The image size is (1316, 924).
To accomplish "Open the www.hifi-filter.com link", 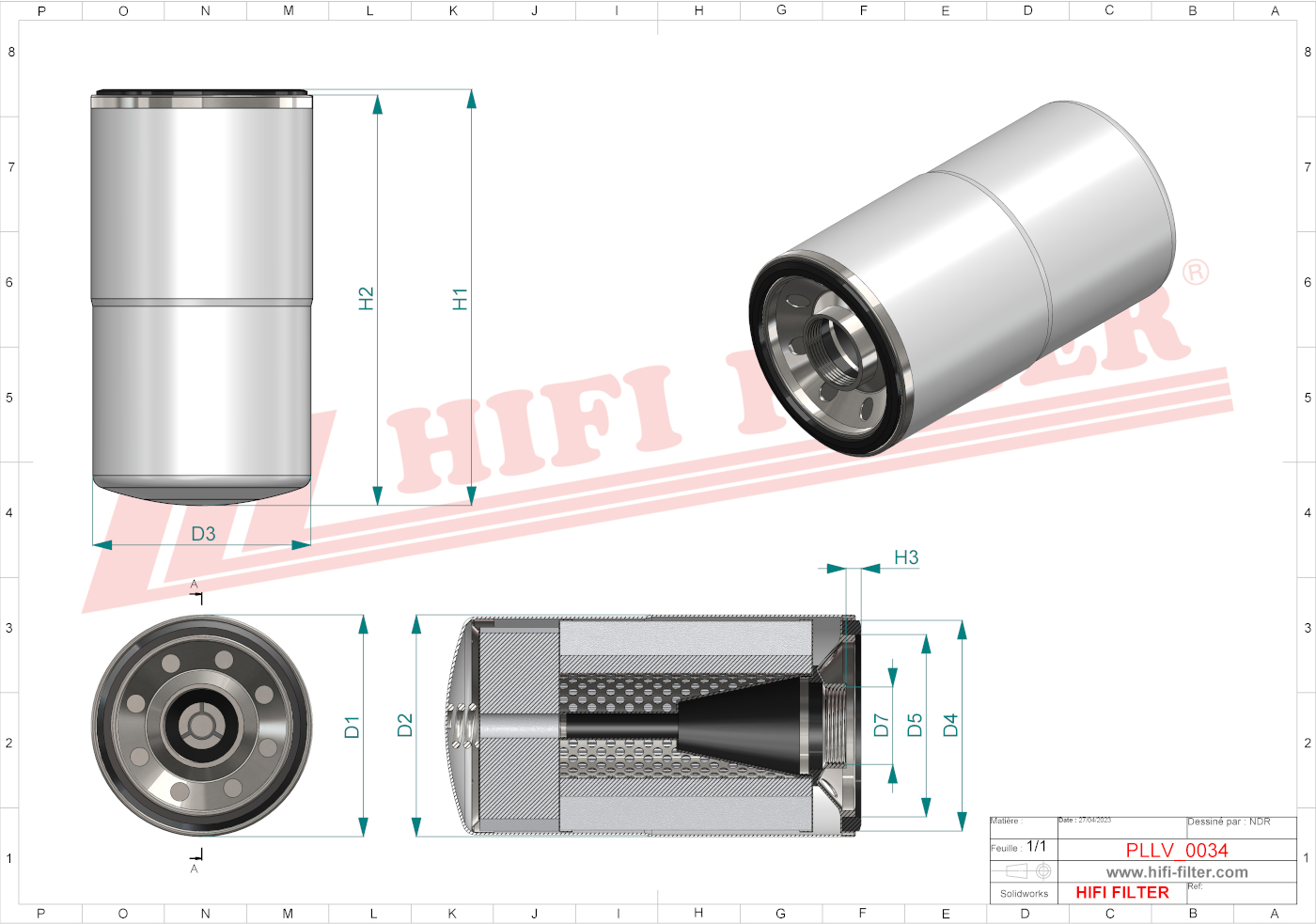I will pos(1177,872).
